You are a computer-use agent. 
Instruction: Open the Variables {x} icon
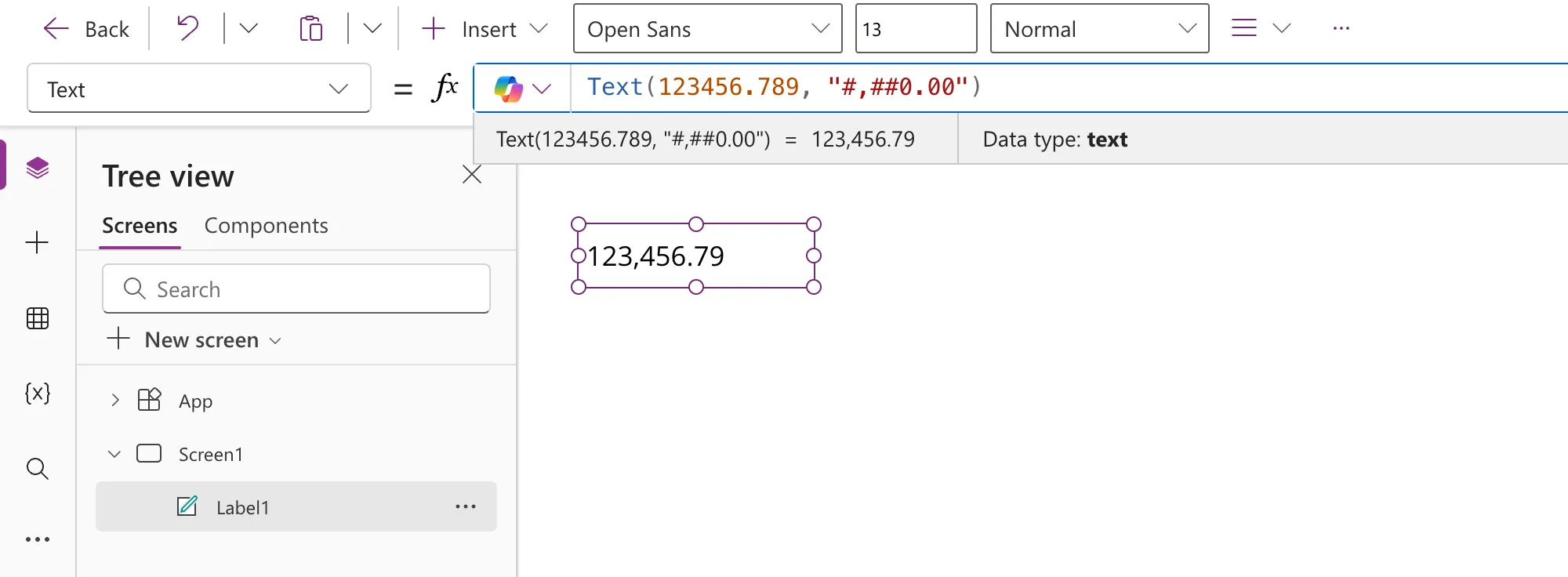pos(38,393)
